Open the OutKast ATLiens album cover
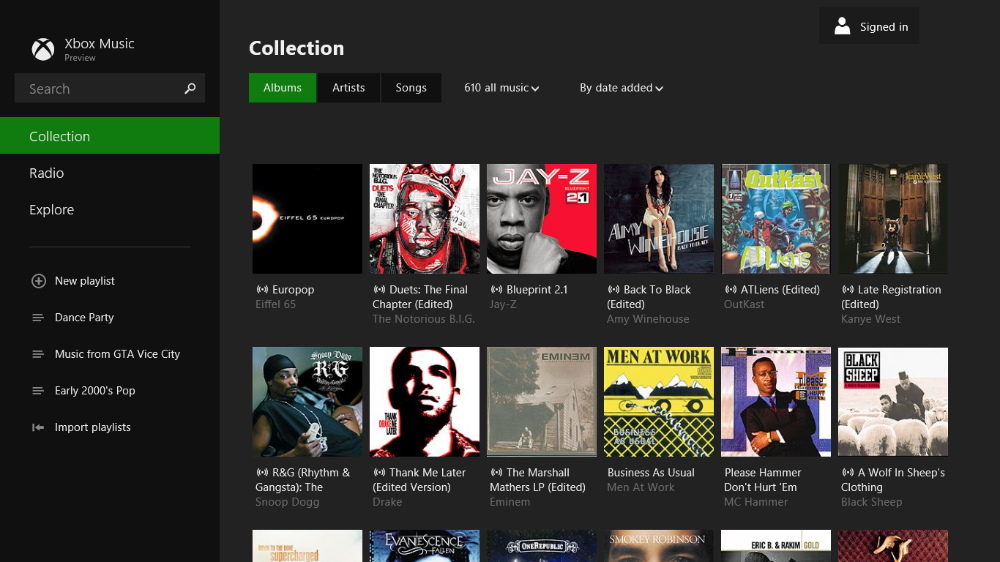Viewport: 1000px width, 562px height. (x=776, y=219)
